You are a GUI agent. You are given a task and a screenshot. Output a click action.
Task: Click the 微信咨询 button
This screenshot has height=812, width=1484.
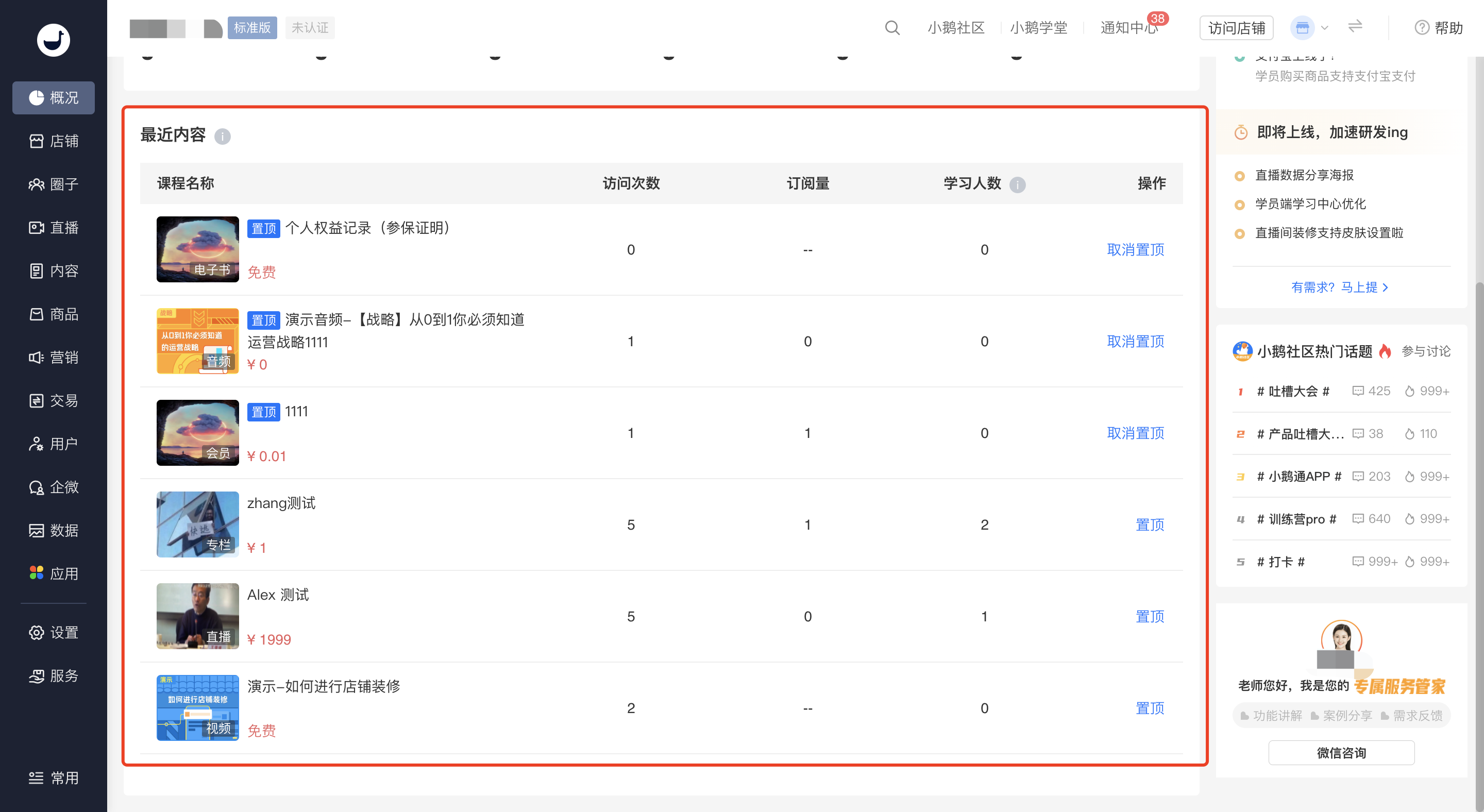tap(1341, 753)
